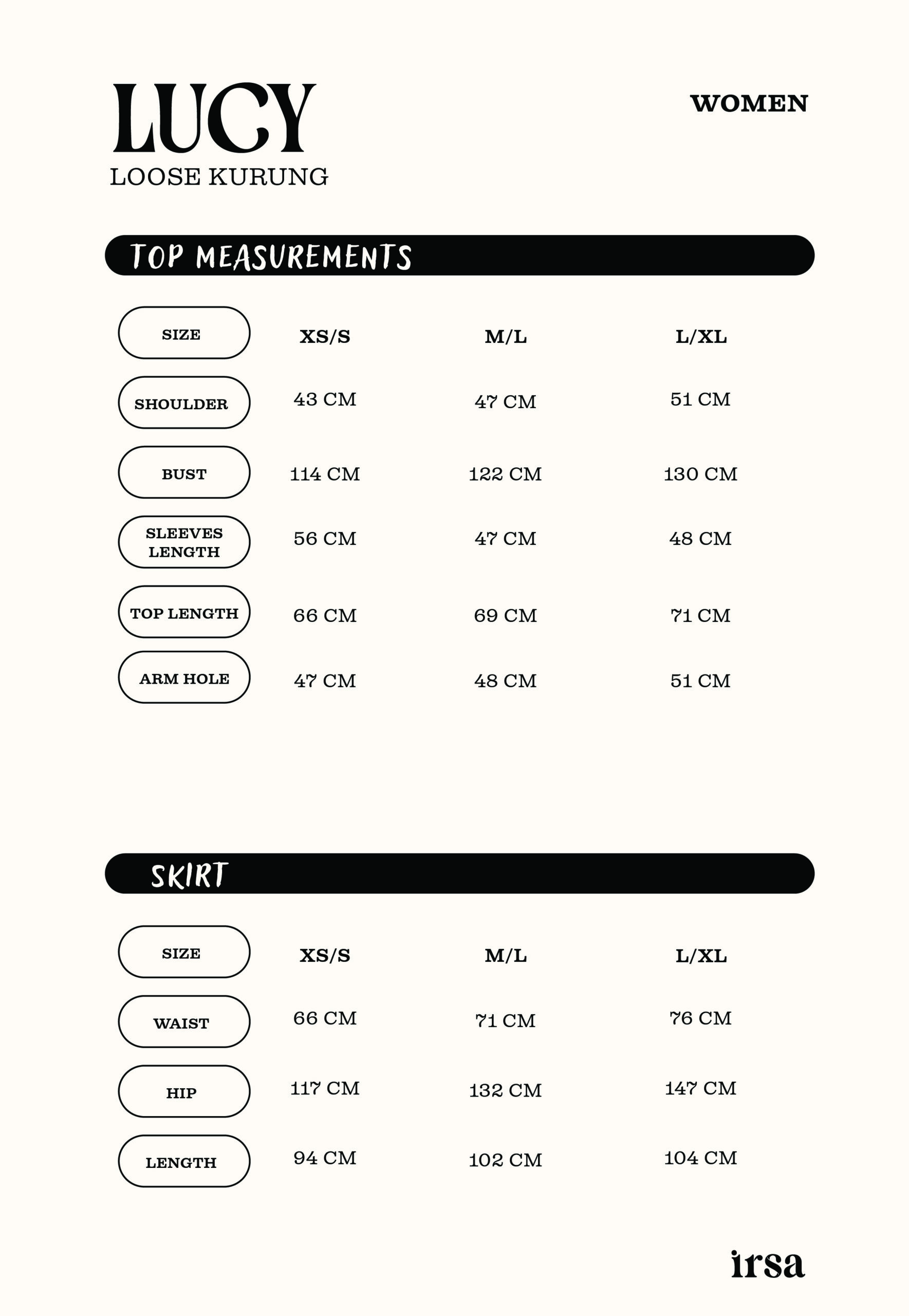Click the 114 CM bust value
This screenshot has width=909, height=1316.
[325, 474]
